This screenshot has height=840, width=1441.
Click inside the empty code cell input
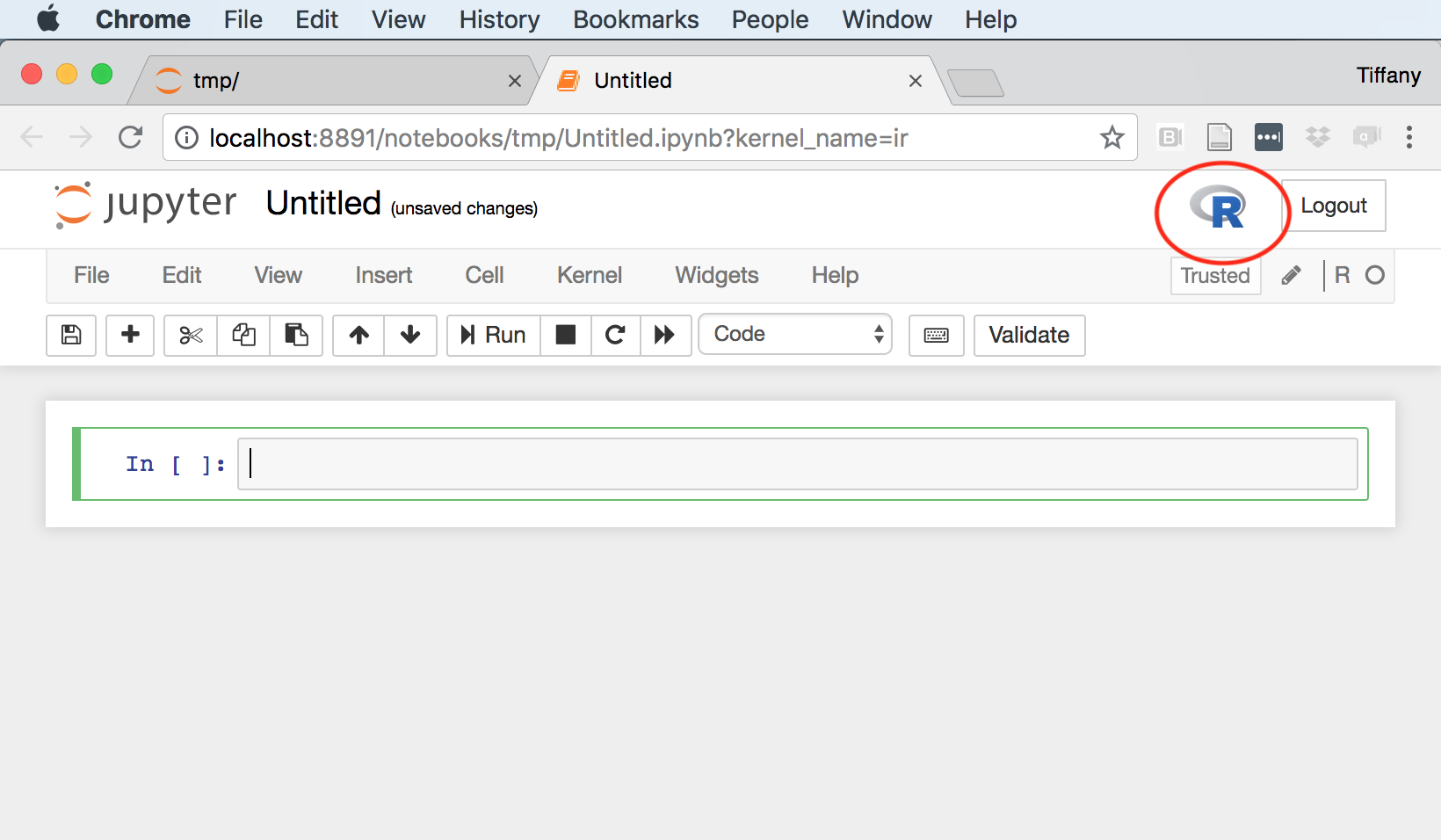coord(796,464)
